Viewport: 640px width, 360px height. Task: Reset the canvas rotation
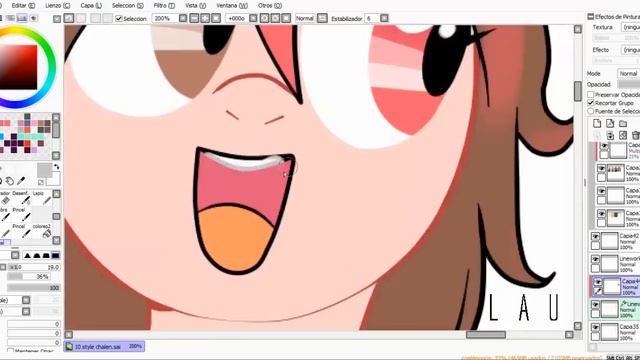point(286,18)
